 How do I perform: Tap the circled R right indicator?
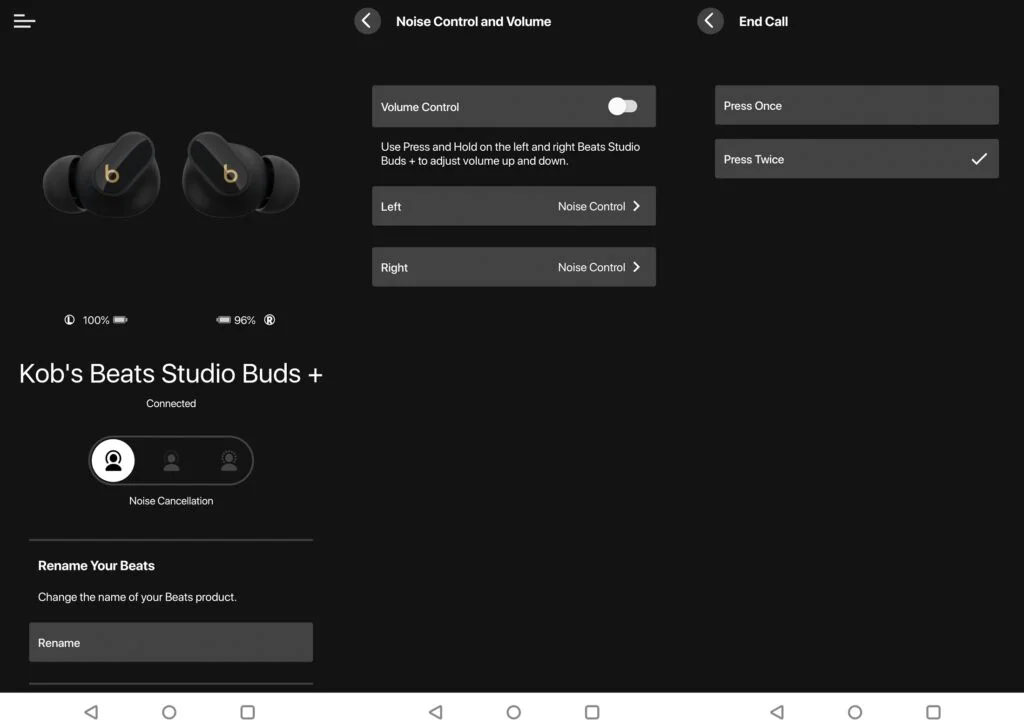pos(269,320)
